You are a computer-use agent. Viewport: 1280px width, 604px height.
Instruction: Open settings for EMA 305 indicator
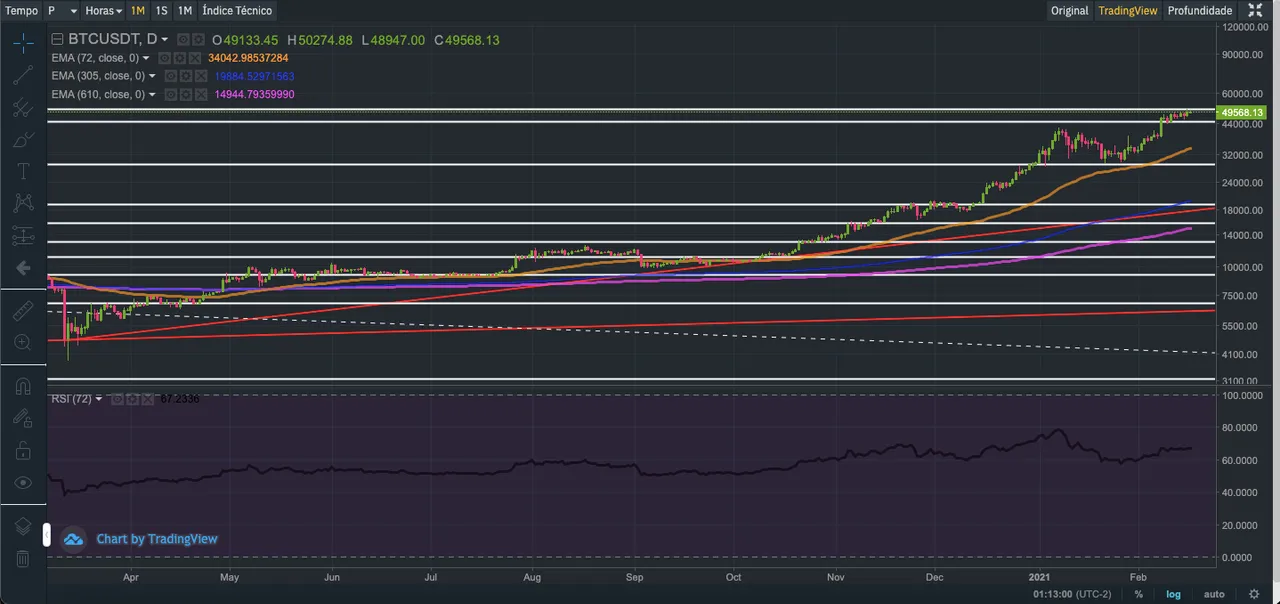[x=186, y=76]
